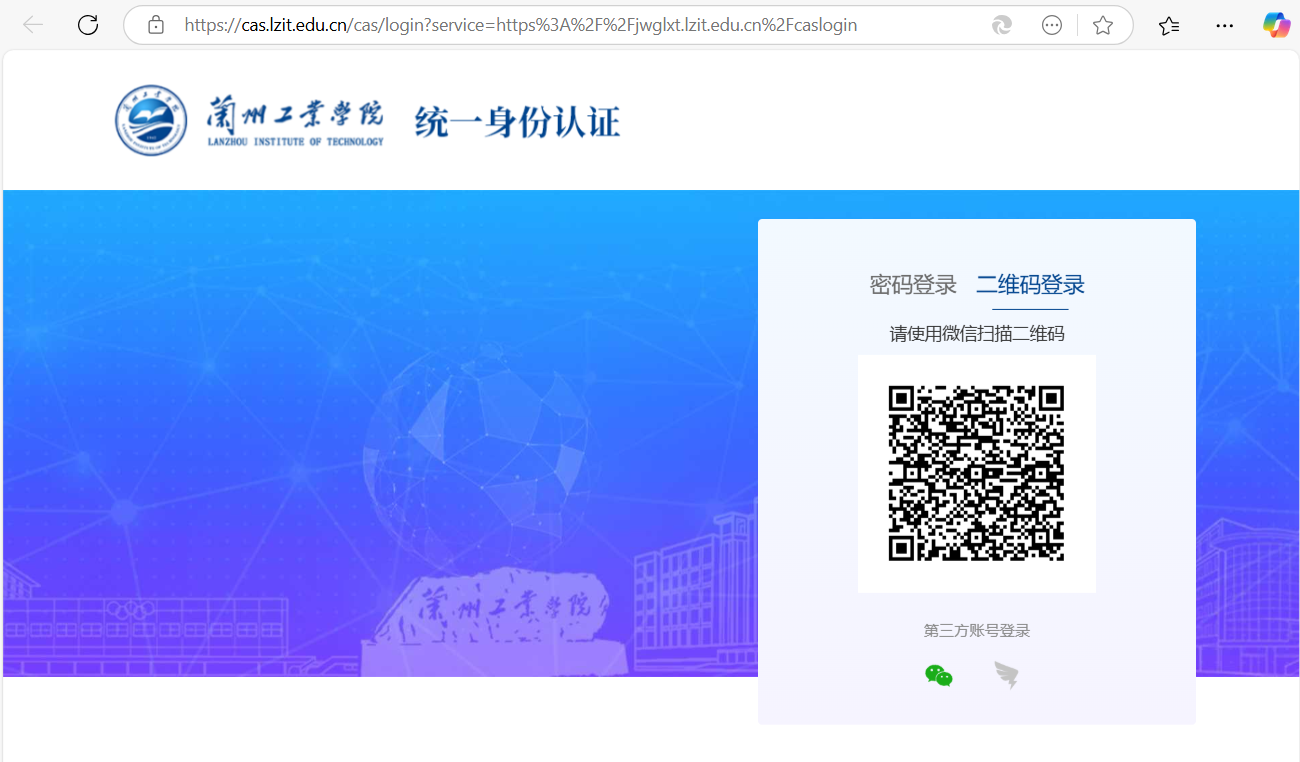Click the round Lanzhou Institute of Technology logo

151,121
